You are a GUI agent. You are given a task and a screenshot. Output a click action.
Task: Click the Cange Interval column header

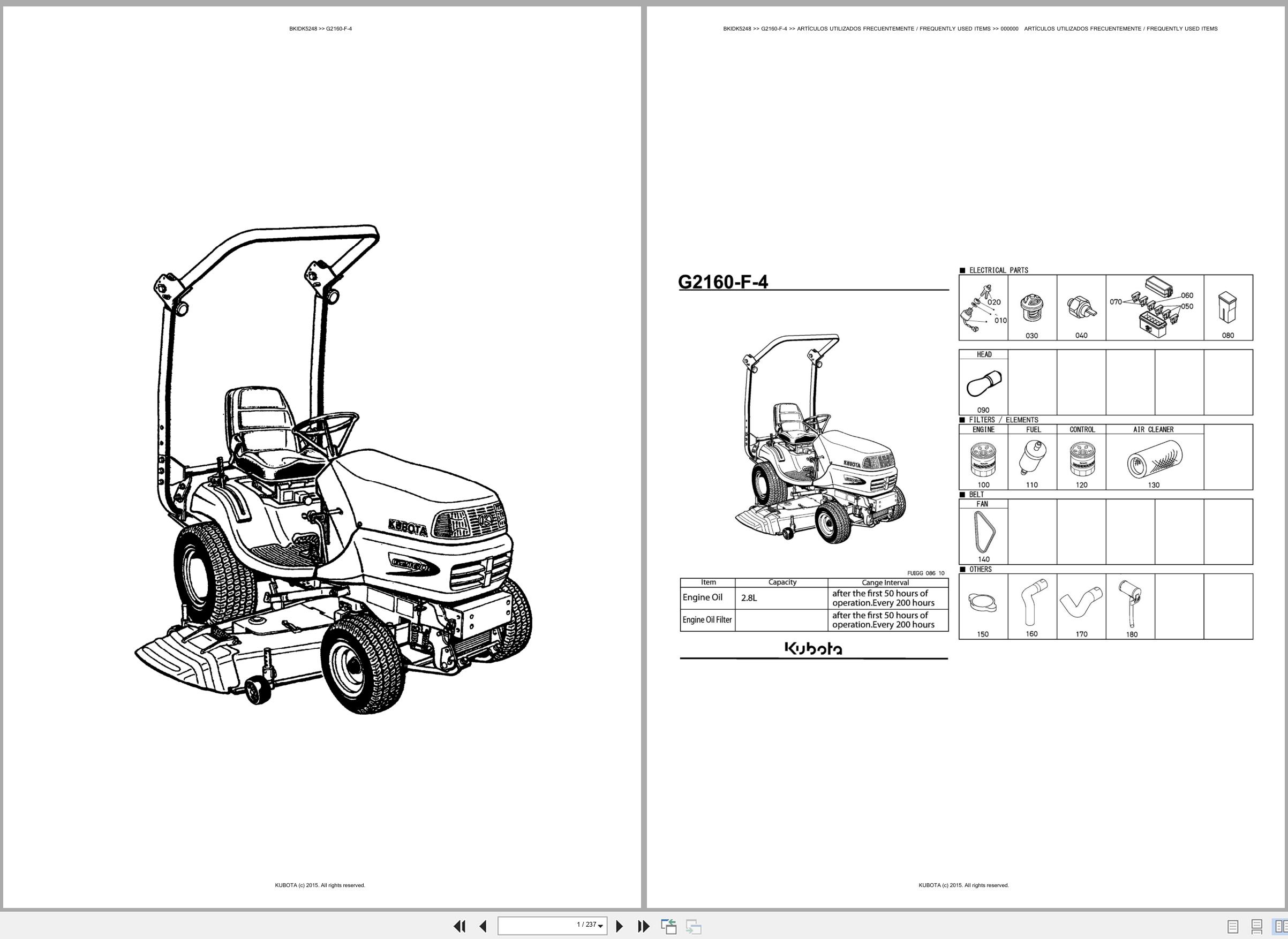tap(885, 582)
